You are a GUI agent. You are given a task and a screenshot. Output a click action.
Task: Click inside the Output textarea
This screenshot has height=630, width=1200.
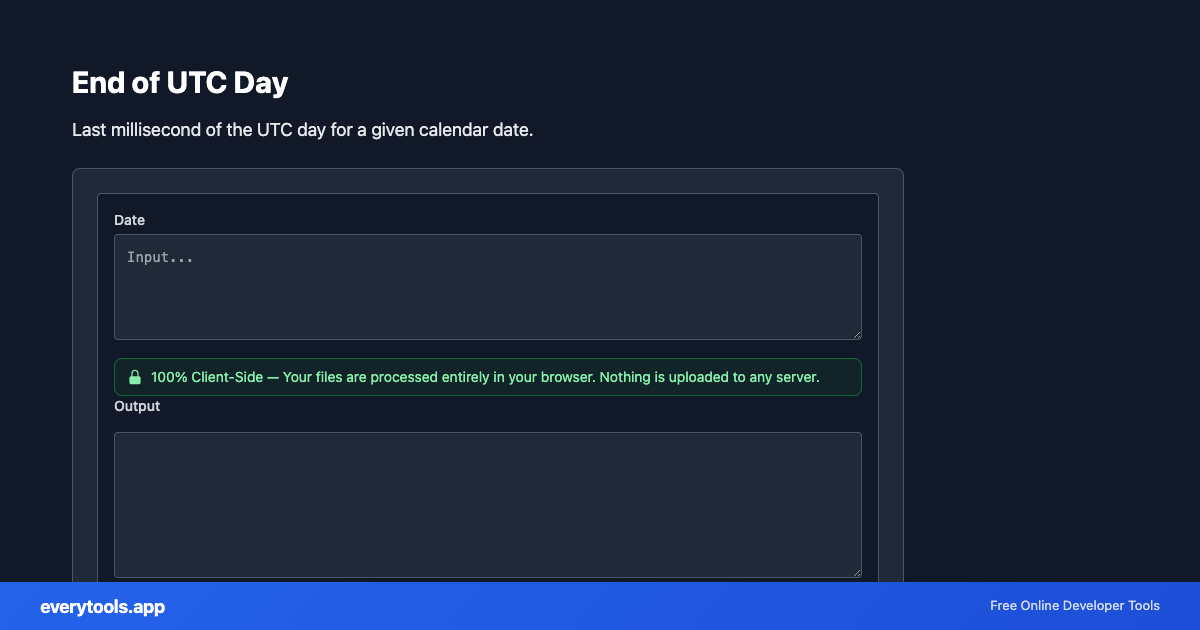click(x=487, y=505)
